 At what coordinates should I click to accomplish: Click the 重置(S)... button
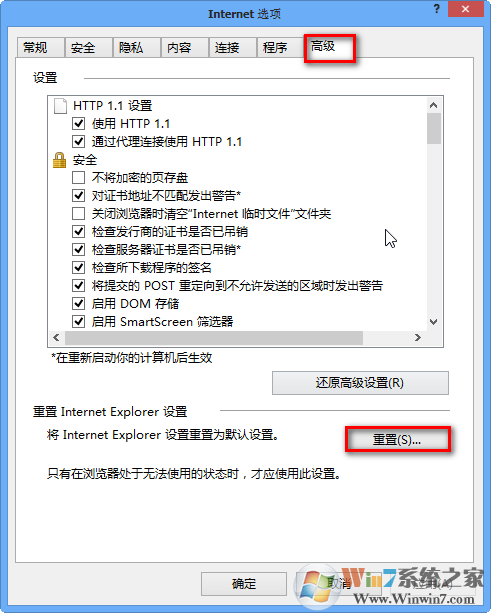[x=397, y=440]
